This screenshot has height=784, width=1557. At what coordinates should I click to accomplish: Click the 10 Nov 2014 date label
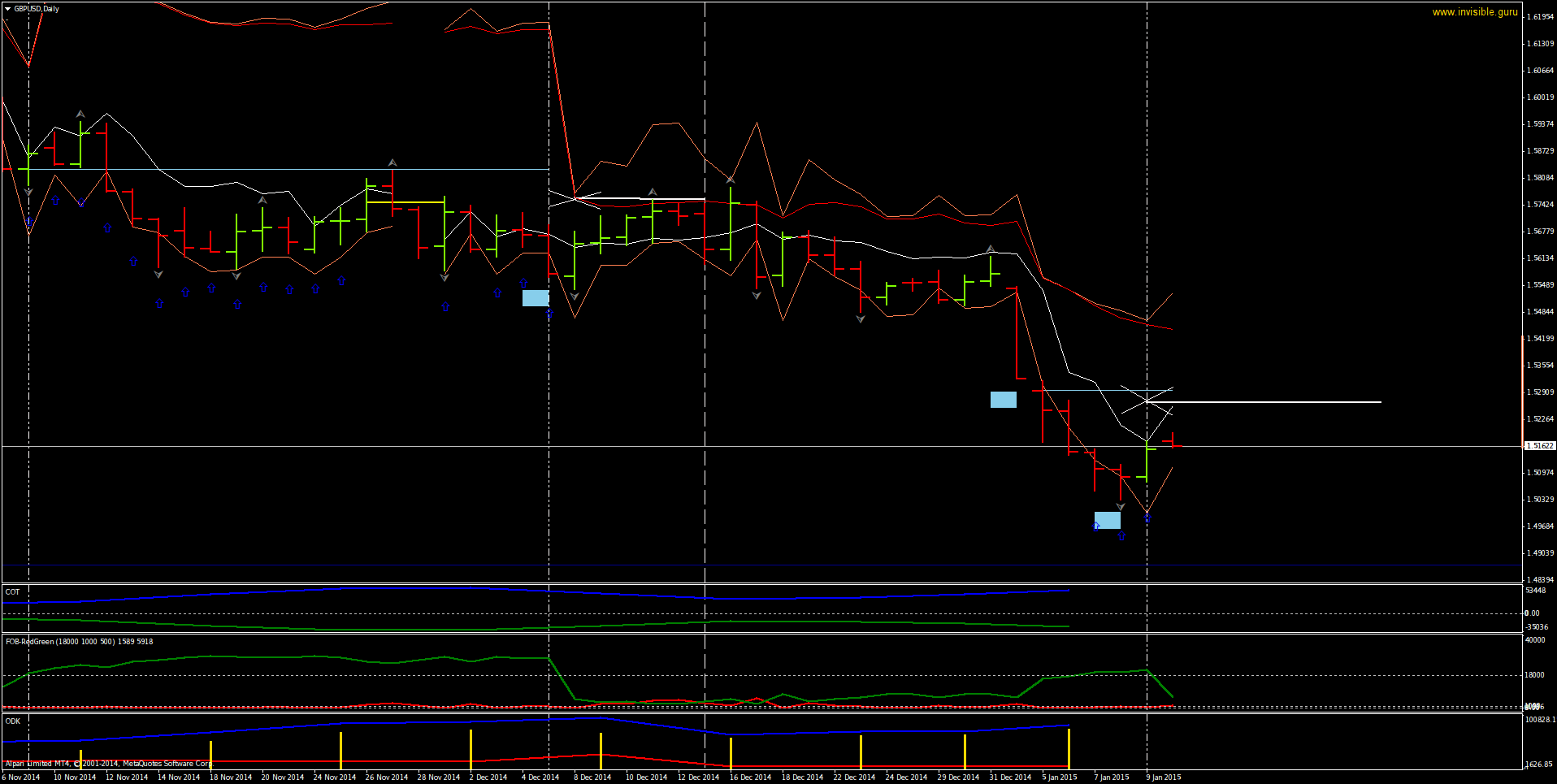75,778
